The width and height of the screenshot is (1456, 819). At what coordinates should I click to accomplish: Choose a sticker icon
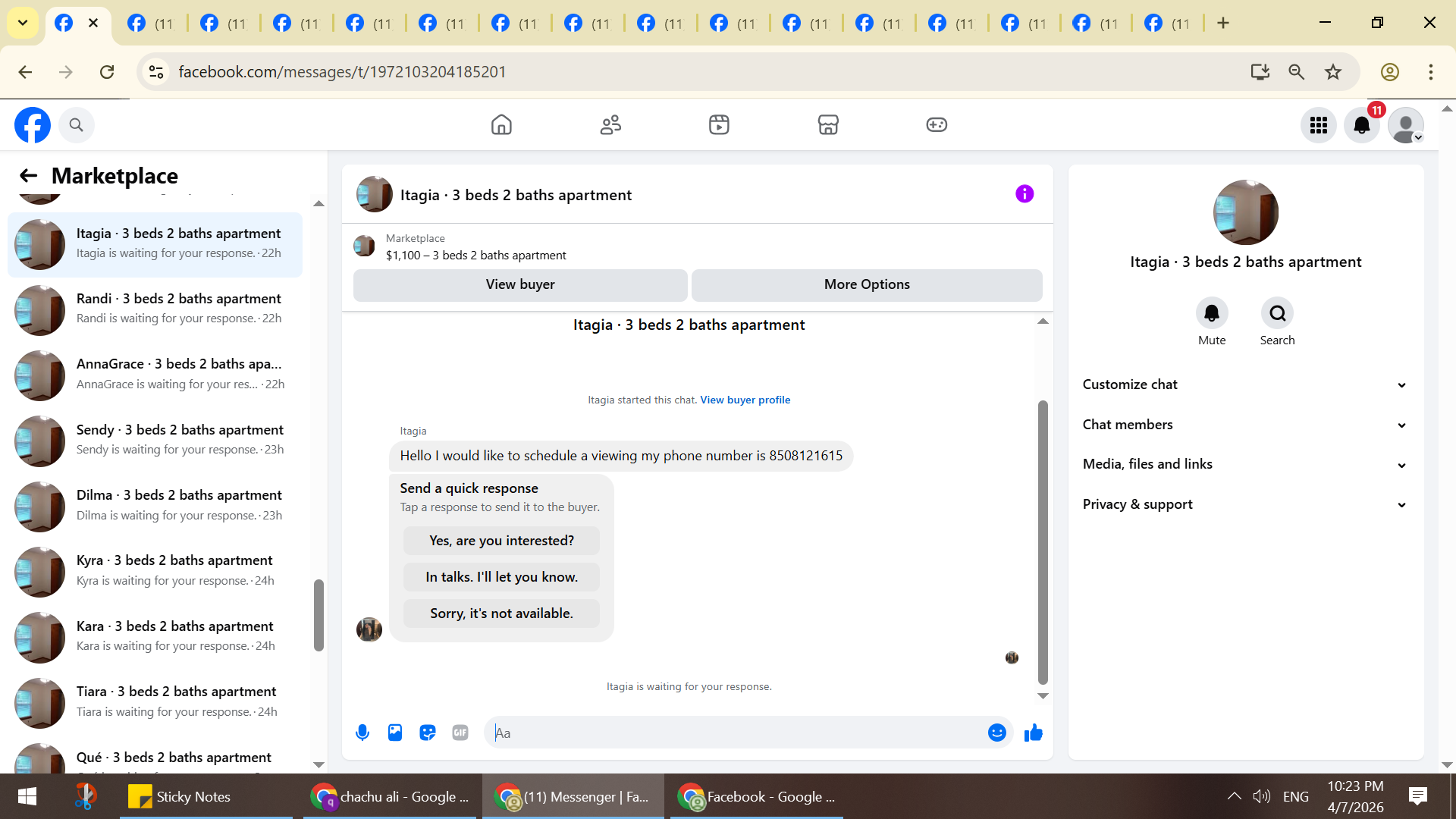tap(428, 733)
